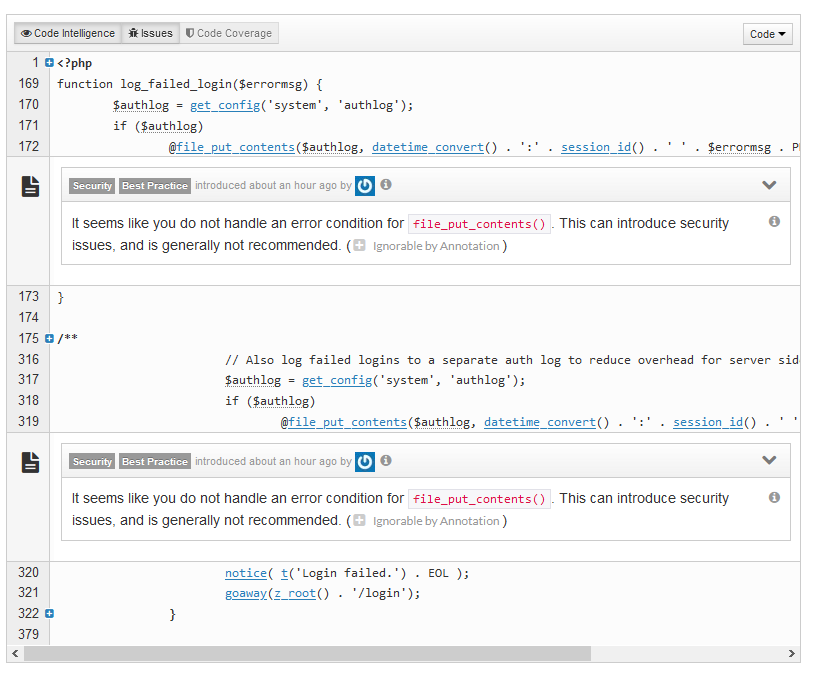
Task: Toggle the Code Coverage button
Action: click(x=229, y=34)
